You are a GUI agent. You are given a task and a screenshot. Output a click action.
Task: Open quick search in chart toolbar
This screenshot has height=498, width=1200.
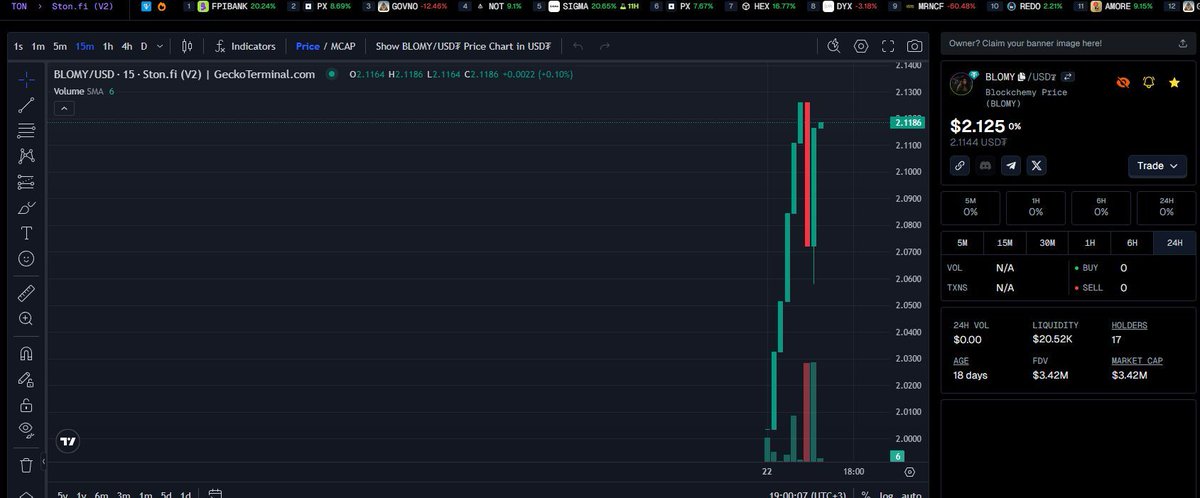click(x=835, y=46)
